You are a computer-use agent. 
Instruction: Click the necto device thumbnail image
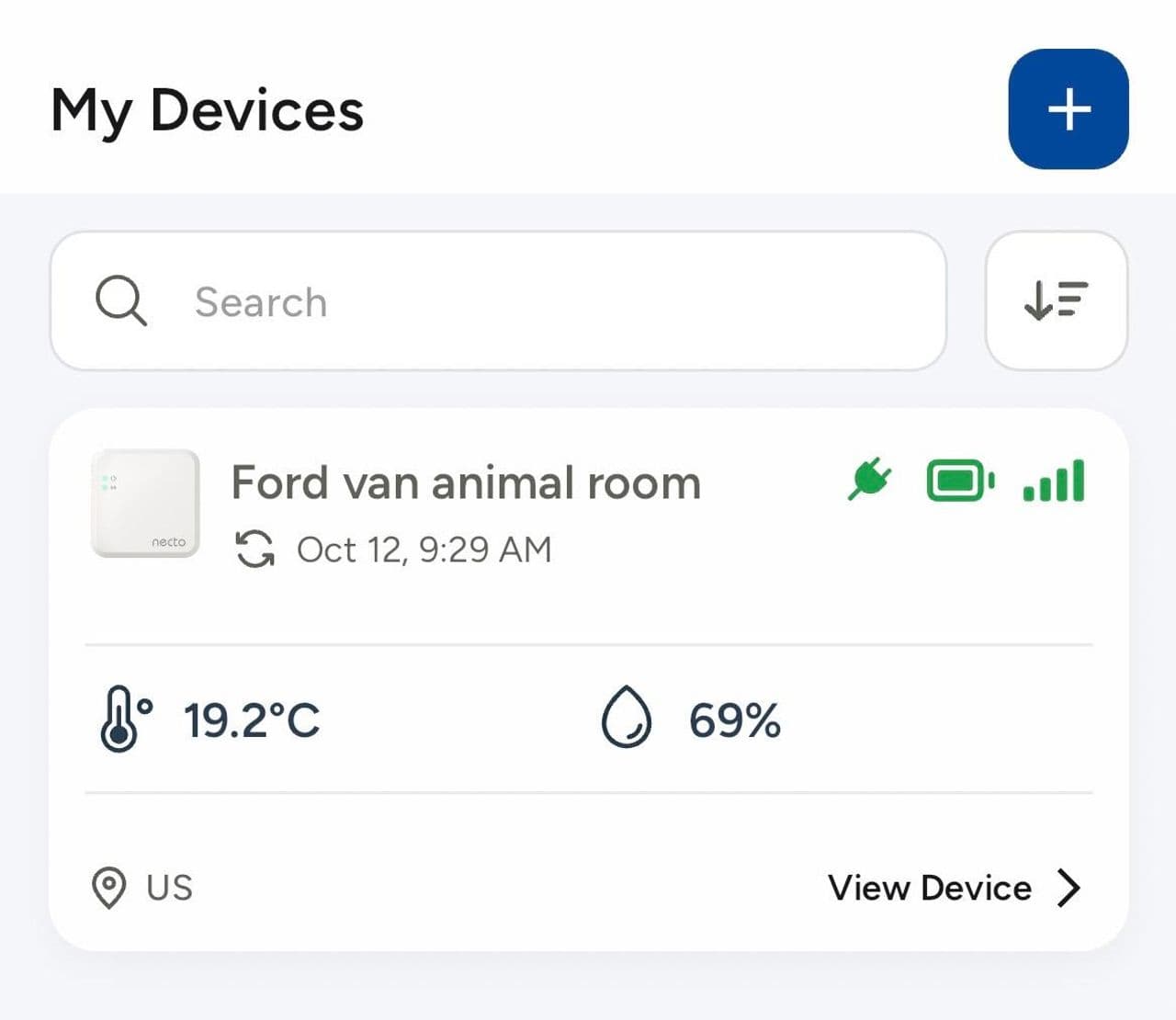[x=145, y=504]
